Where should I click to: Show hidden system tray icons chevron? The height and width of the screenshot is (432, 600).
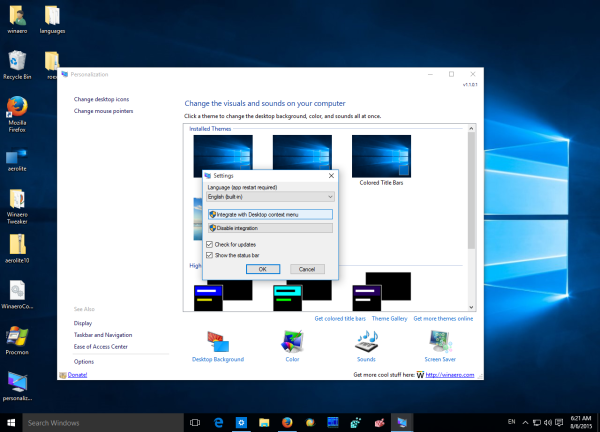point(525,423)
